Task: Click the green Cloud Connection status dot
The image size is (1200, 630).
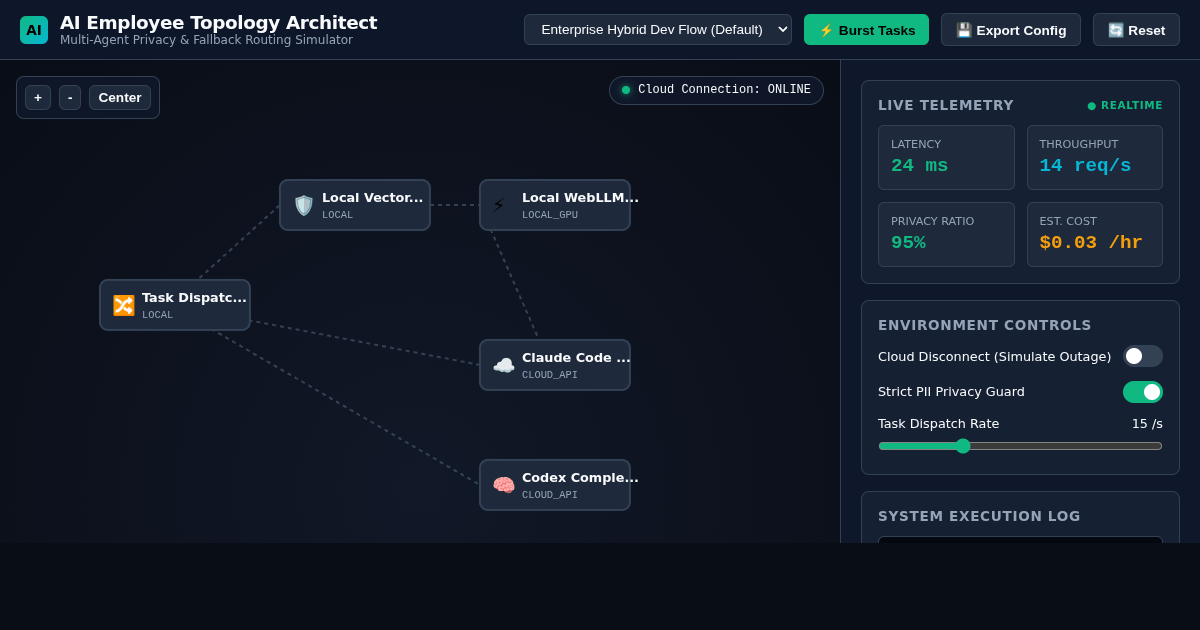Action: tap(626, 90)
